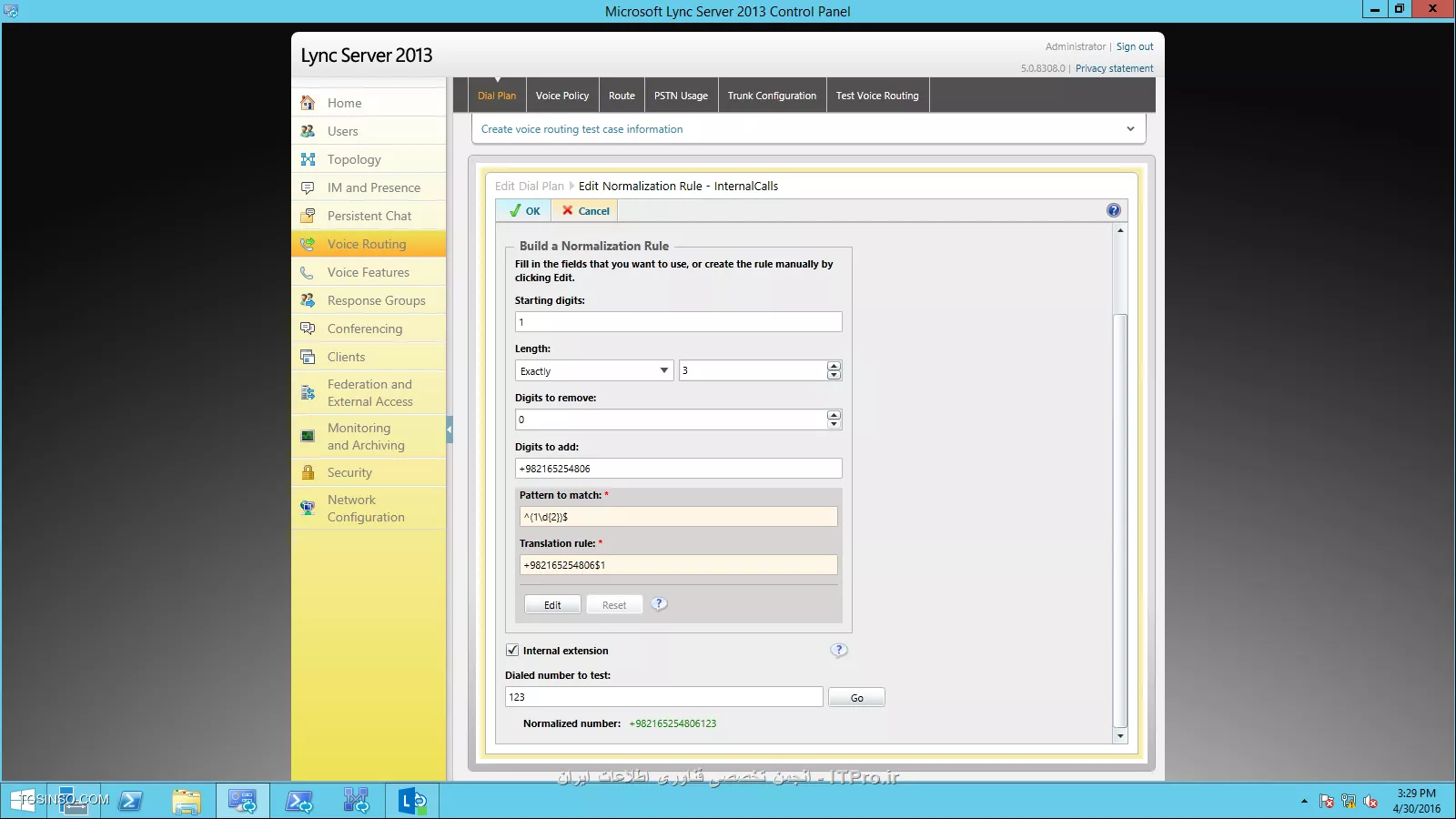This screenshot has height=819, width=1456.
Task: Collapse the left navigation pane handle
Action: tap(450, 430)
